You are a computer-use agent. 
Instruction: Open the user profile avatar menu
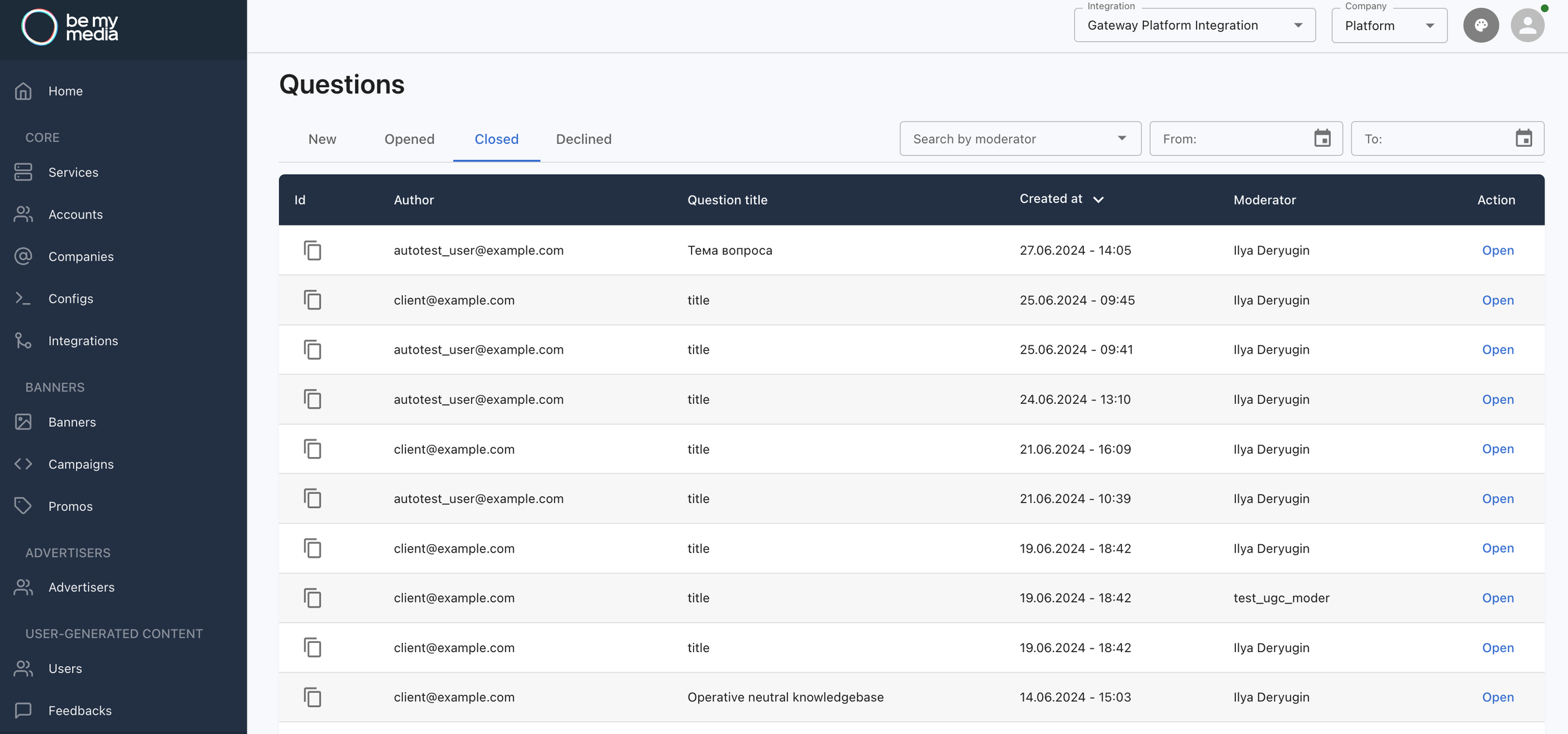pyautogui.click(x=1527, y=26)
